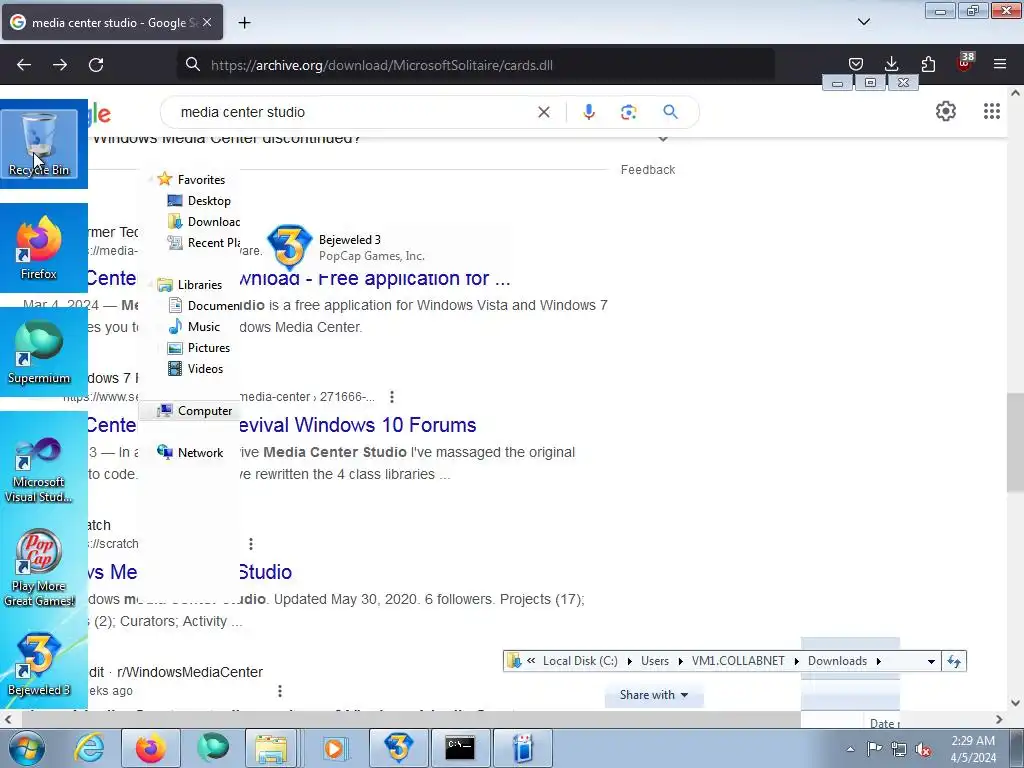1024x768 pixels.
Task: Launch Firefox from the desktop shortcut
Action: (x=39, y=248)
